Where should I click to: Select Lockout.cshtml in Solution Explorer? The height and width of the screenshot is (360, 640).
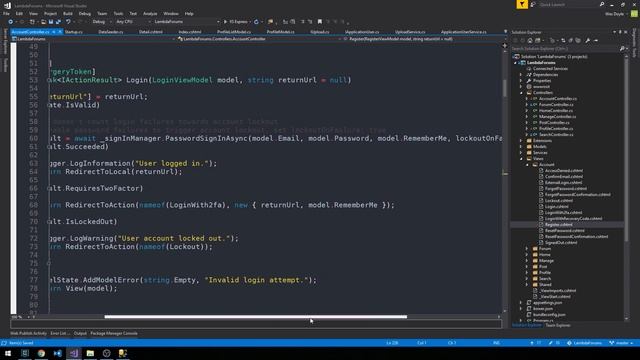tap(558, 200)
